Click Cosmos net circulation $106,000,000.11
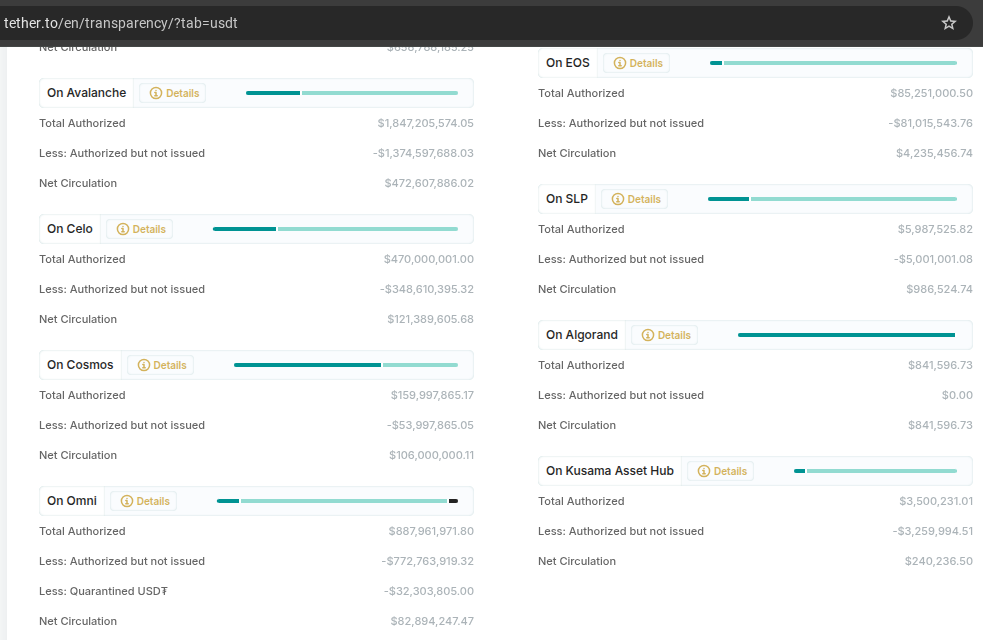This screenshot has height=640, width=983. 431,456
